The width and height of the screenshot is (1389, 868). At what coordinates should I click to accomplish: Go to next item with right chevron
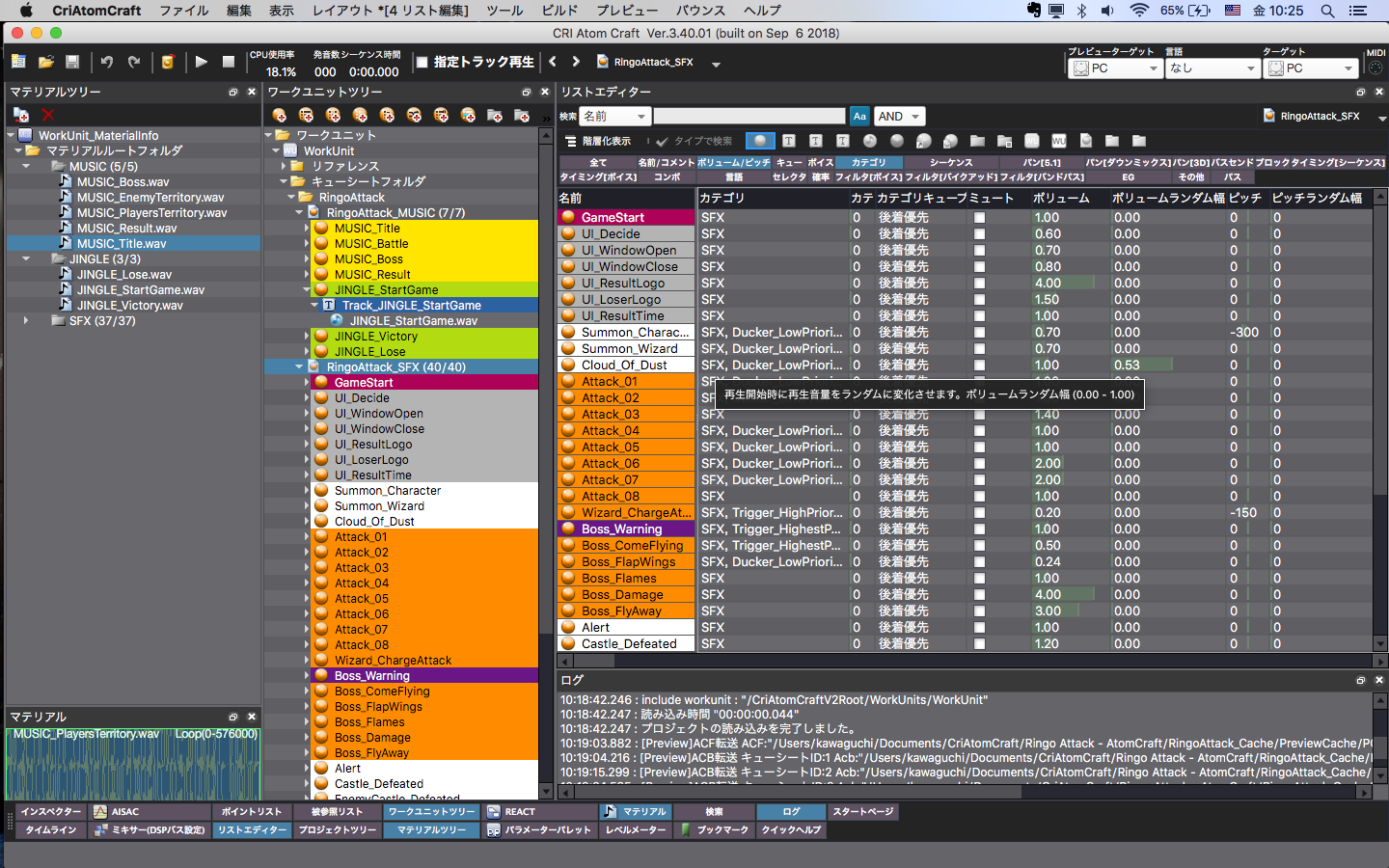click(576, 62)
